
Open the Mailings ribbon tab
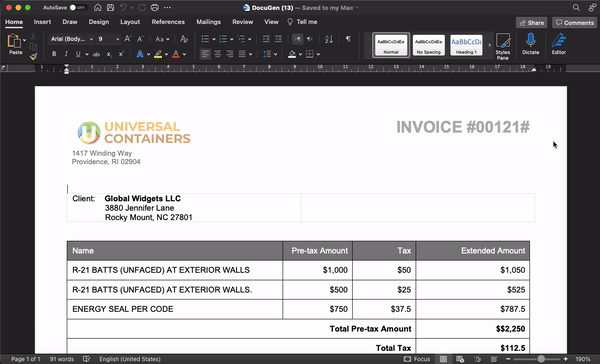(209, 22)
